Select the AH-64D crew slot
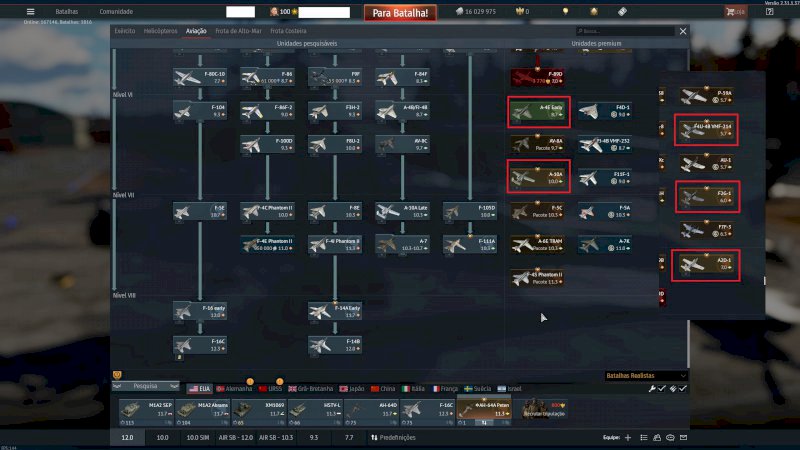 (x=371, y=412)
